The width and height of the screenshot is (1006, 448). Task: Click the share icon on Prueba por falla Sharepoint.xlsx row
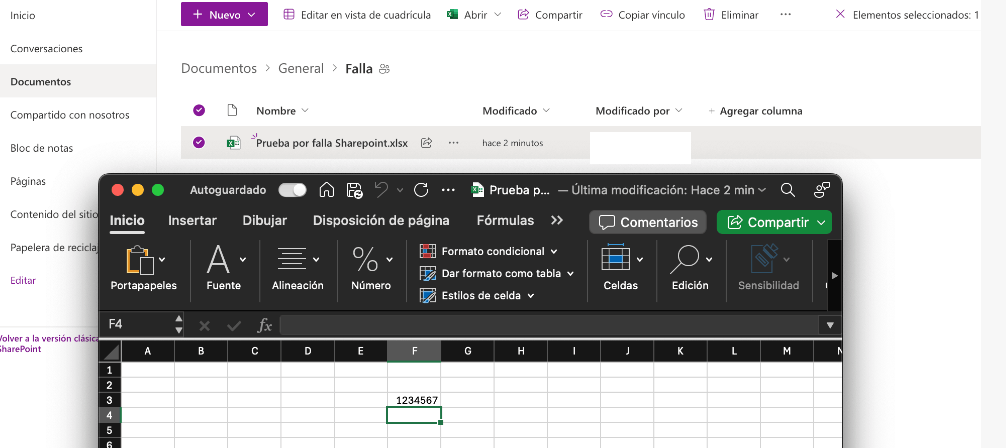pyautogui.click(x=426, y=143)
